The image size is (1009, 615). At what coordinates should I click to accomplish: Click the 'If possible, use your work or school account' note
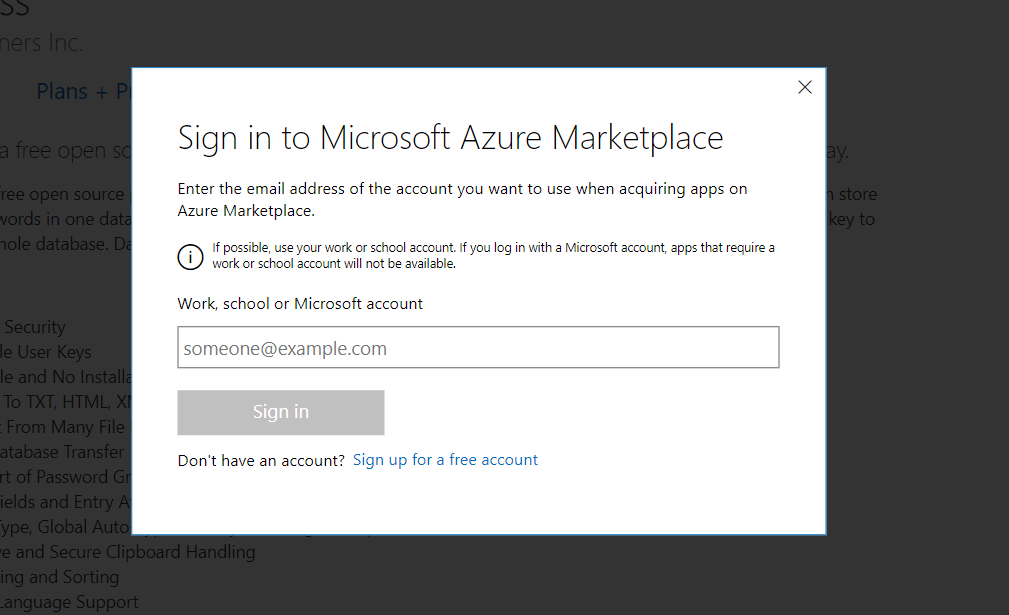494,255
